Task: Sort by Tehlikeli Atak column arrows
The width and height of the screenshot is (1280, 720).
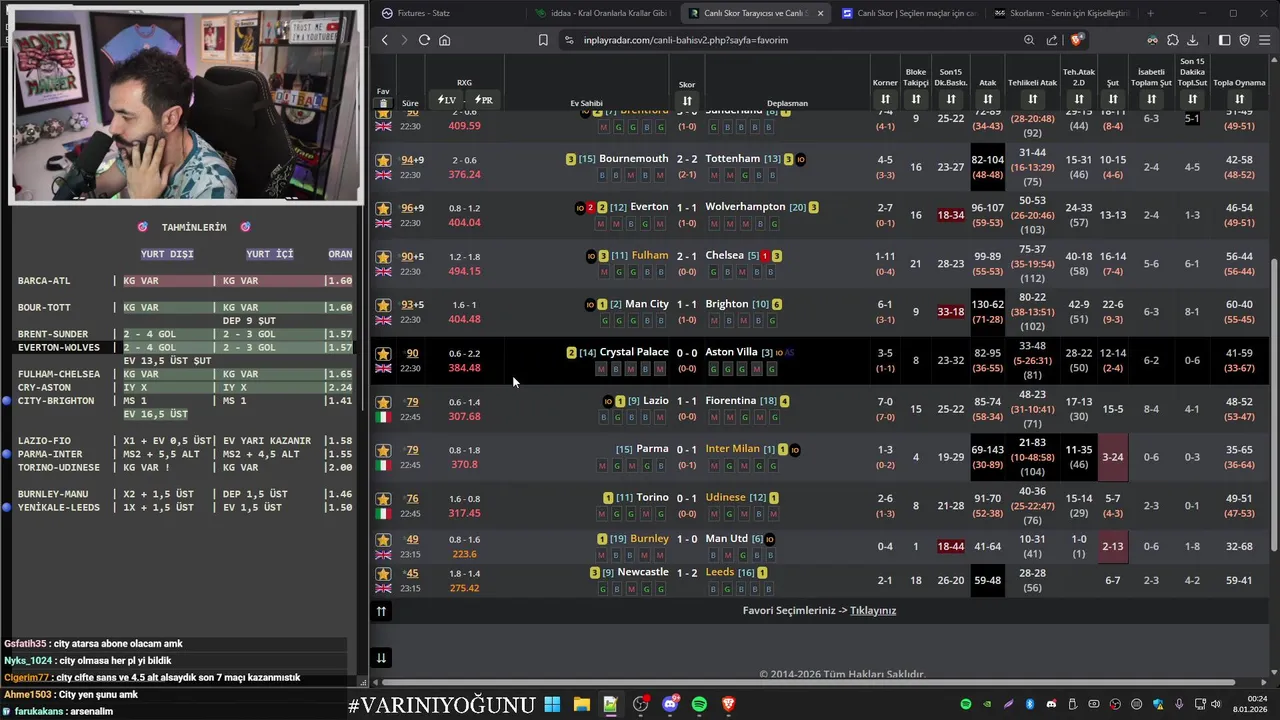Action: [1032, 99]
